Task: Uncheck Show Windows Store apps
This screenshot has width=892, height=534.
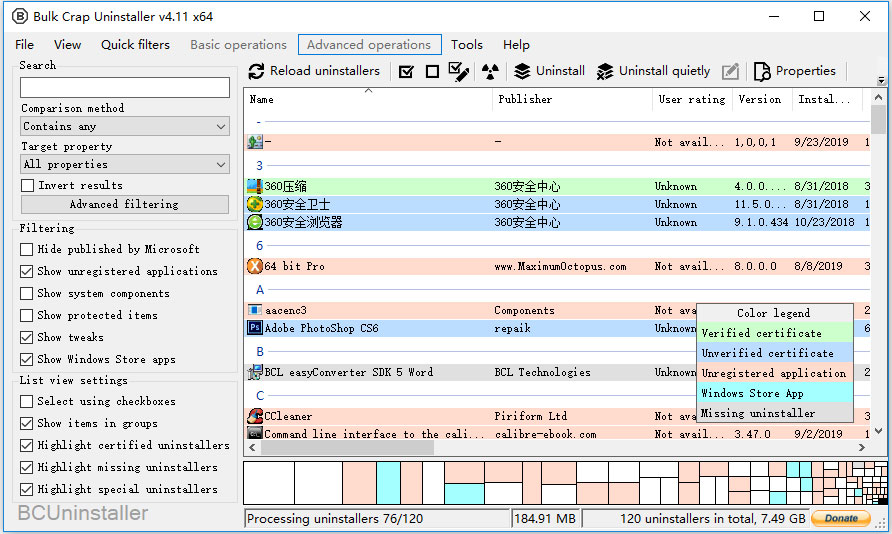Action: 26,359
